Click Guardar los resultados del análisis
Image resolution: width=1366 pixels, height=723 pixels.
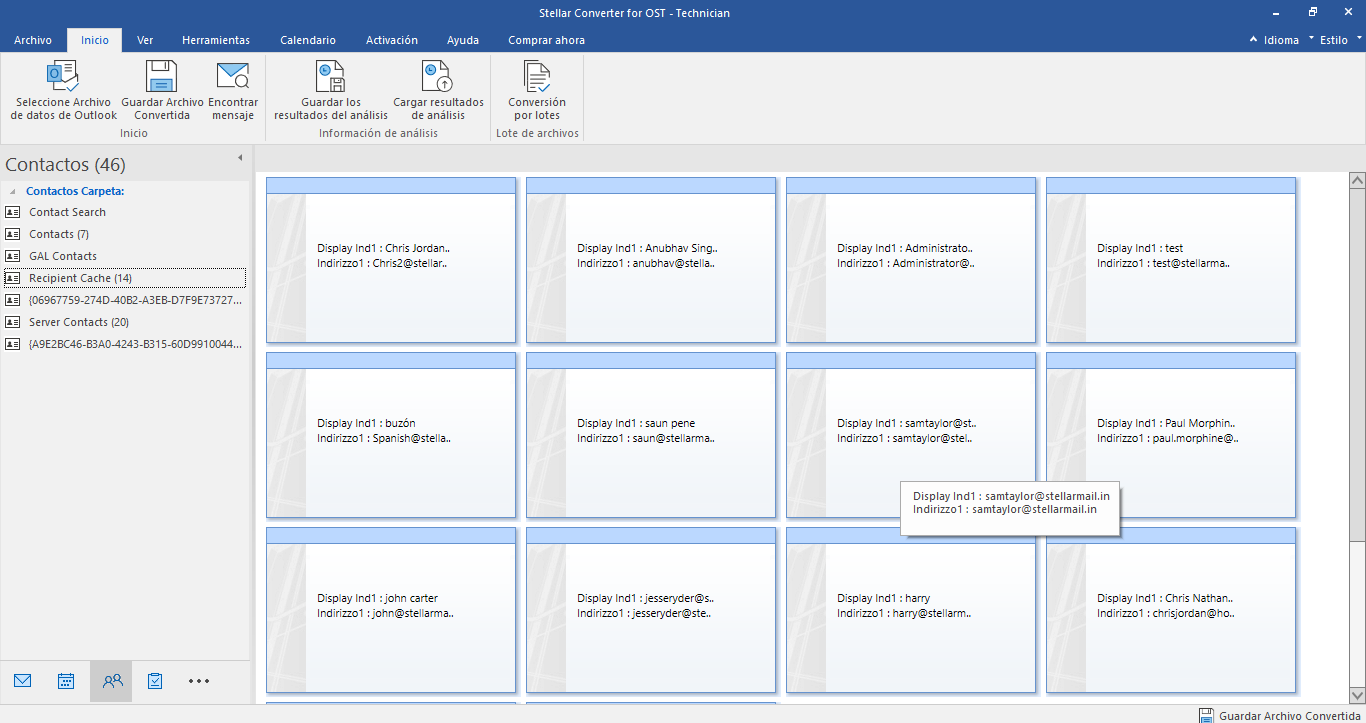pos(331,78)
